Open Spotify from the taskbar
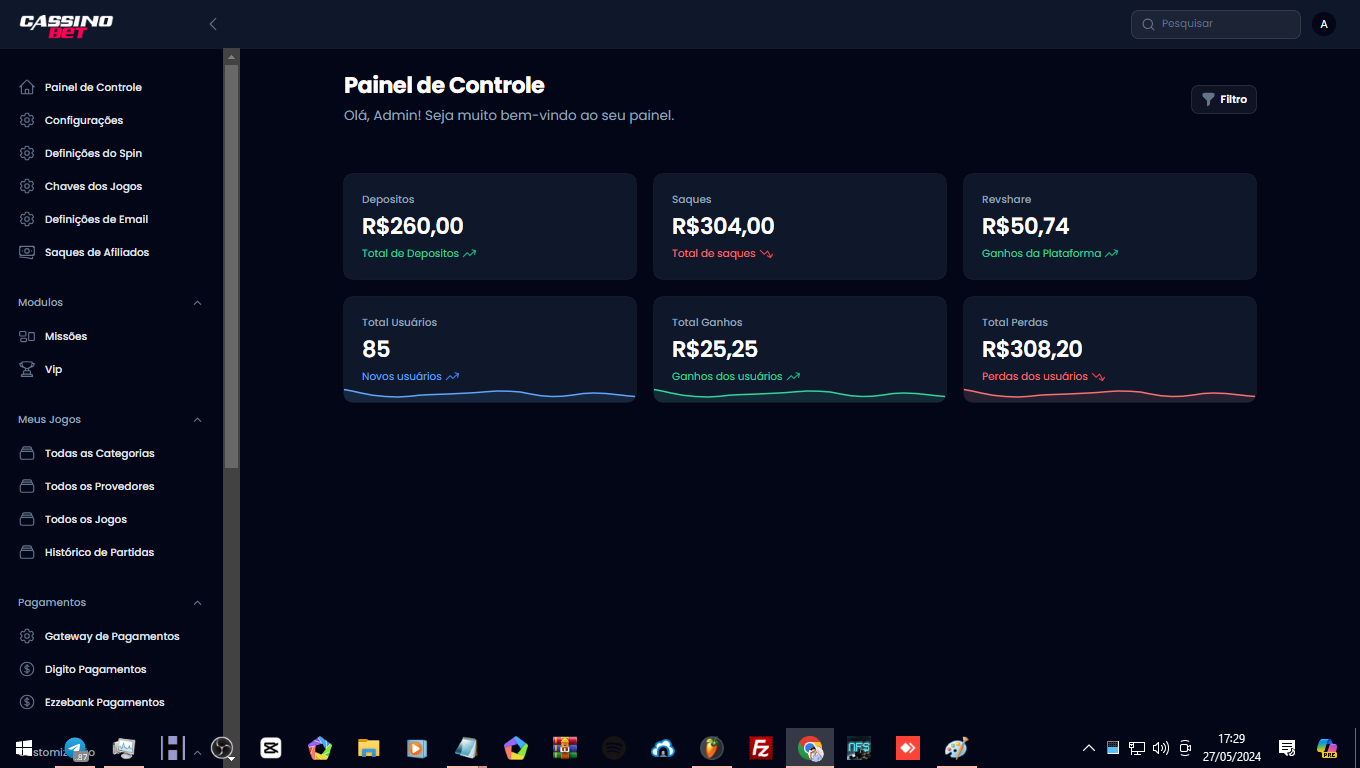The width and height of the screenshot is (1360, 768). point(614,747)
